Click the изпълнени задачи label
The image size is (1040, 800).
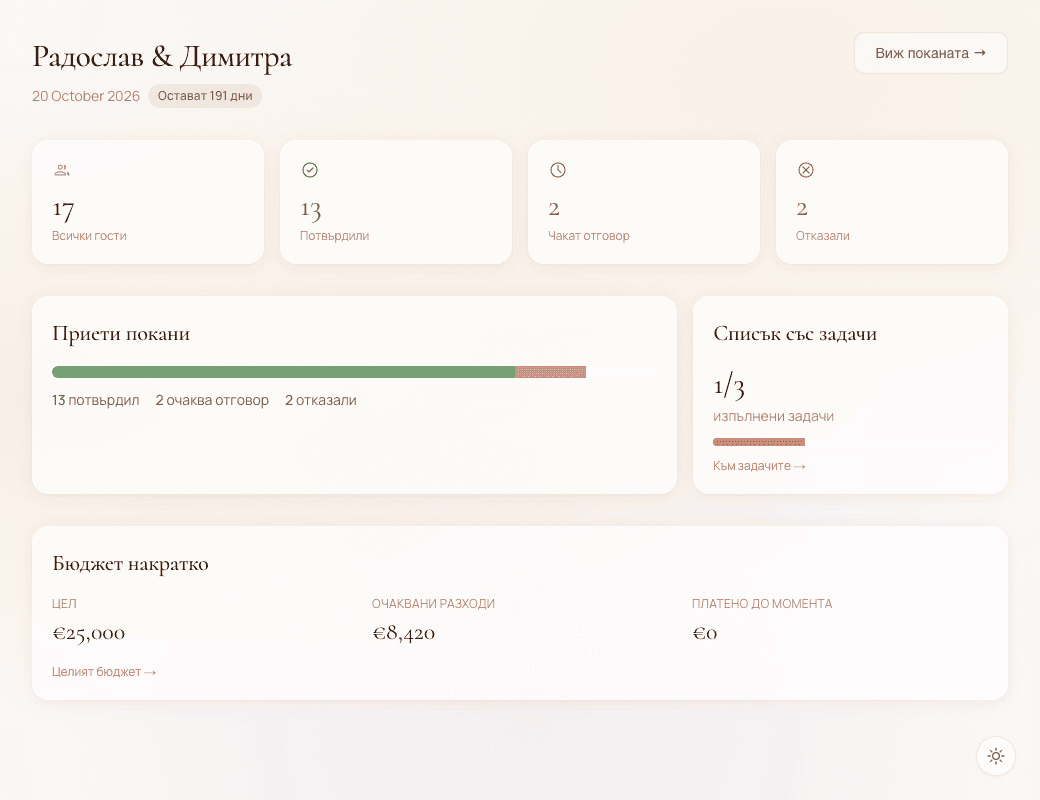coord(773,417)
